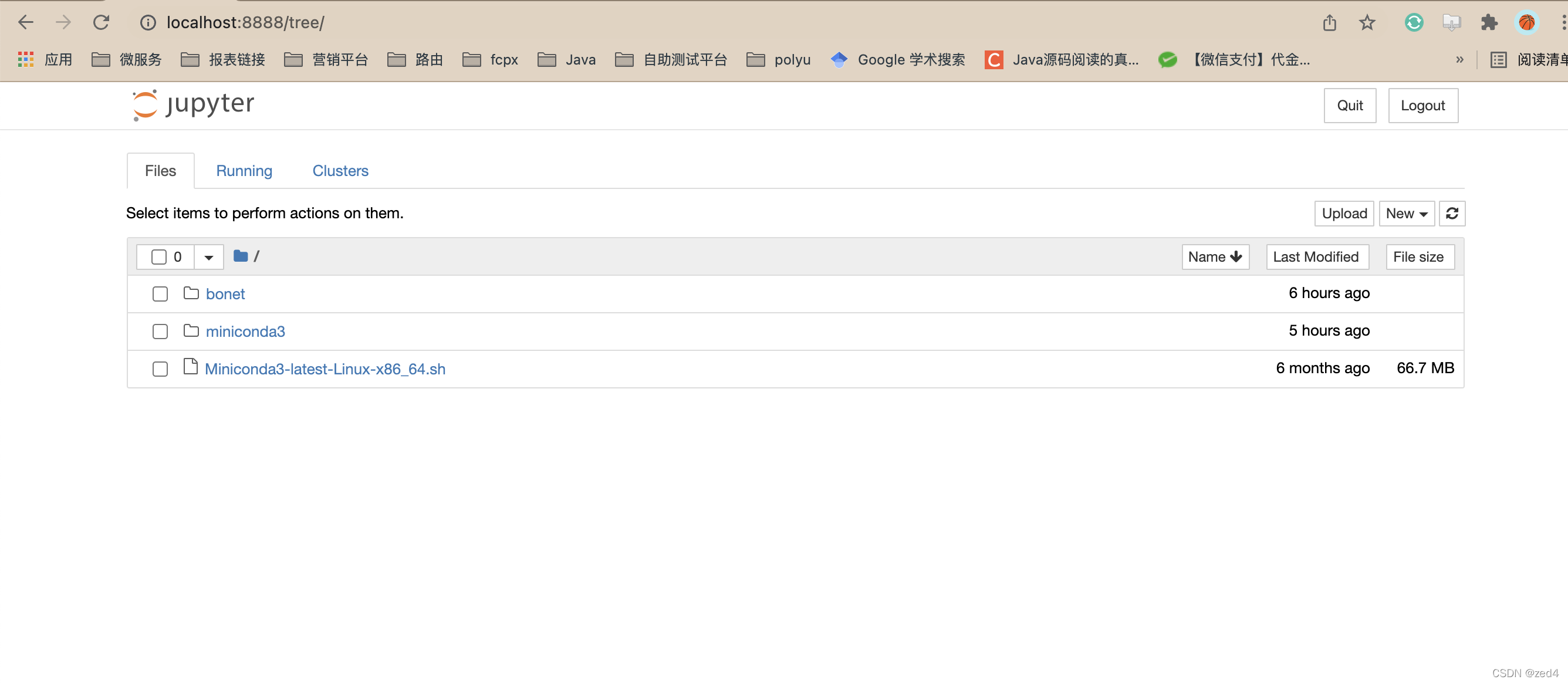Click the Upload button
The width and height of the screenshot is (1568, 683).
pos(1344,214)
